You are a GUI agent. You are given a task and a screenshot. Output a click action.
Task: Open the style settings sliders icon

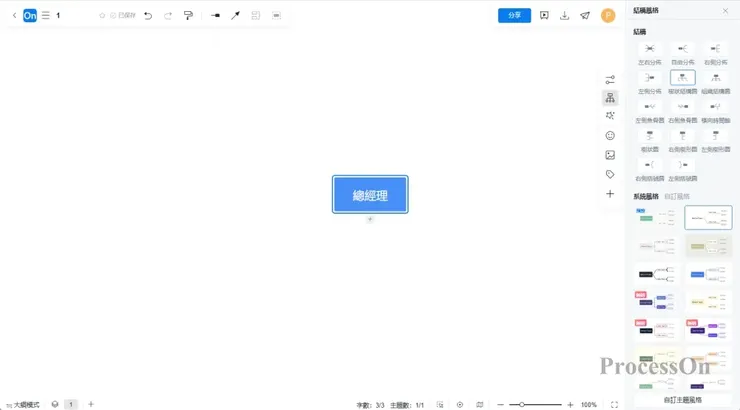tap(610, 79)
